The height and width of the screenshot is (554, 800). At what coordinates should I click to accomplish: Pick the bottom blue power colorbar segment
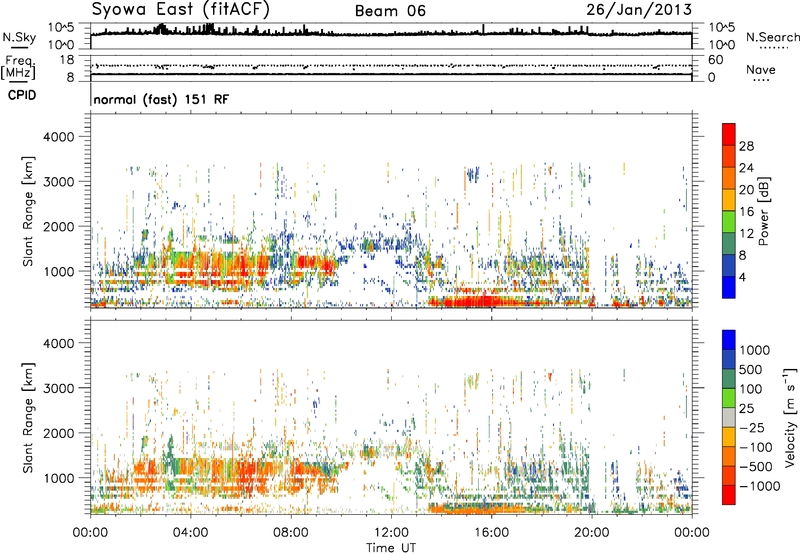(729, 287)
